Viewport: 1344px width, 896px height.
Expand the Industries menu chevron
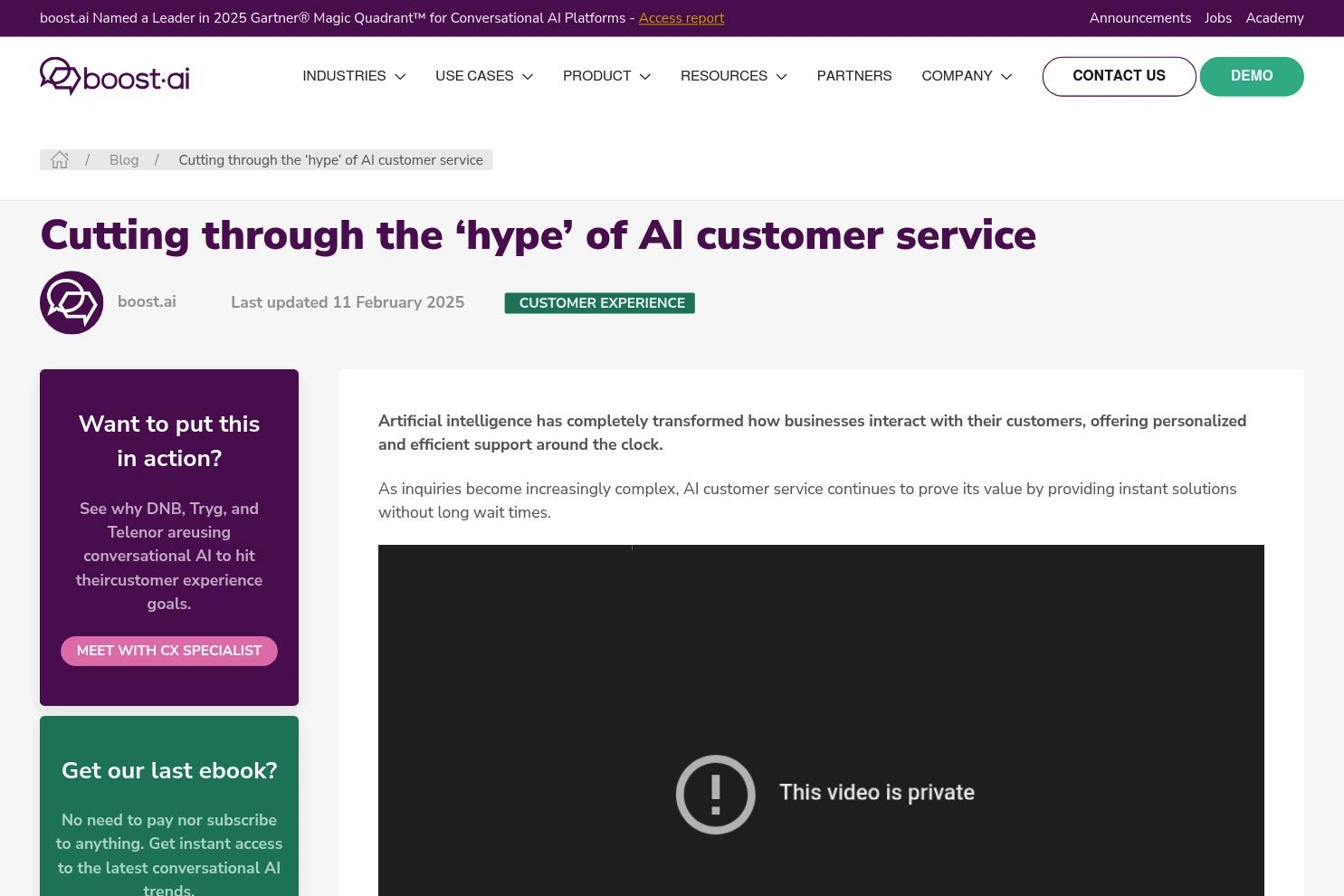tap(400, 77)
